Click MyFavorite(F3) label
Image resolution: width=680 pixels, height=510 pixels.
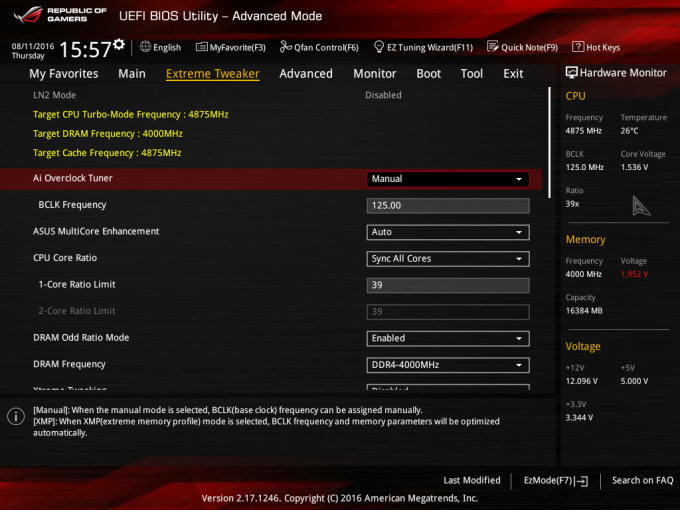point(237,47)
